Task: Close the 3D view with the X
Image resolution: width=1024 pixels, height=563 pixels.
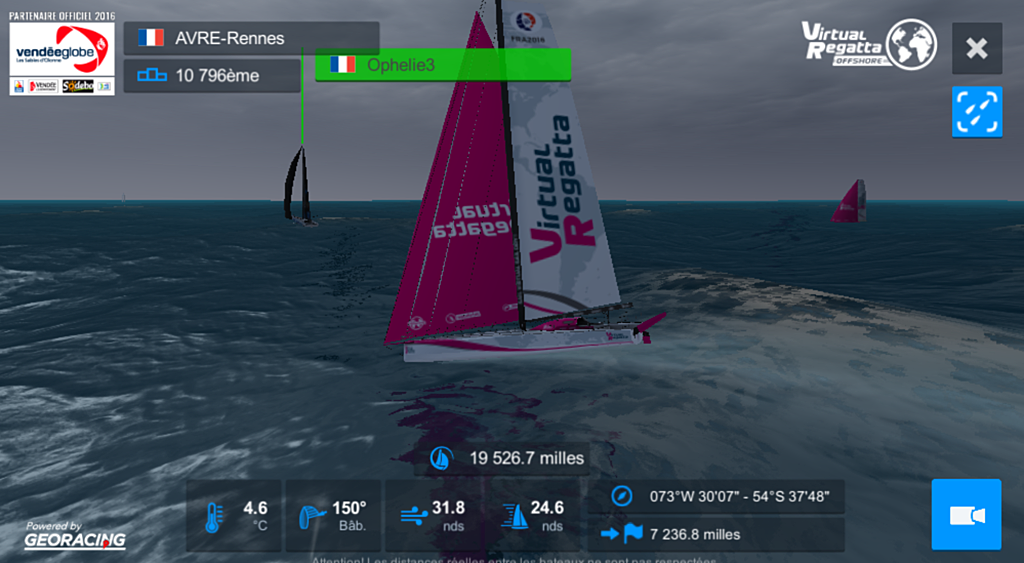Action: (x=977, y=48)
